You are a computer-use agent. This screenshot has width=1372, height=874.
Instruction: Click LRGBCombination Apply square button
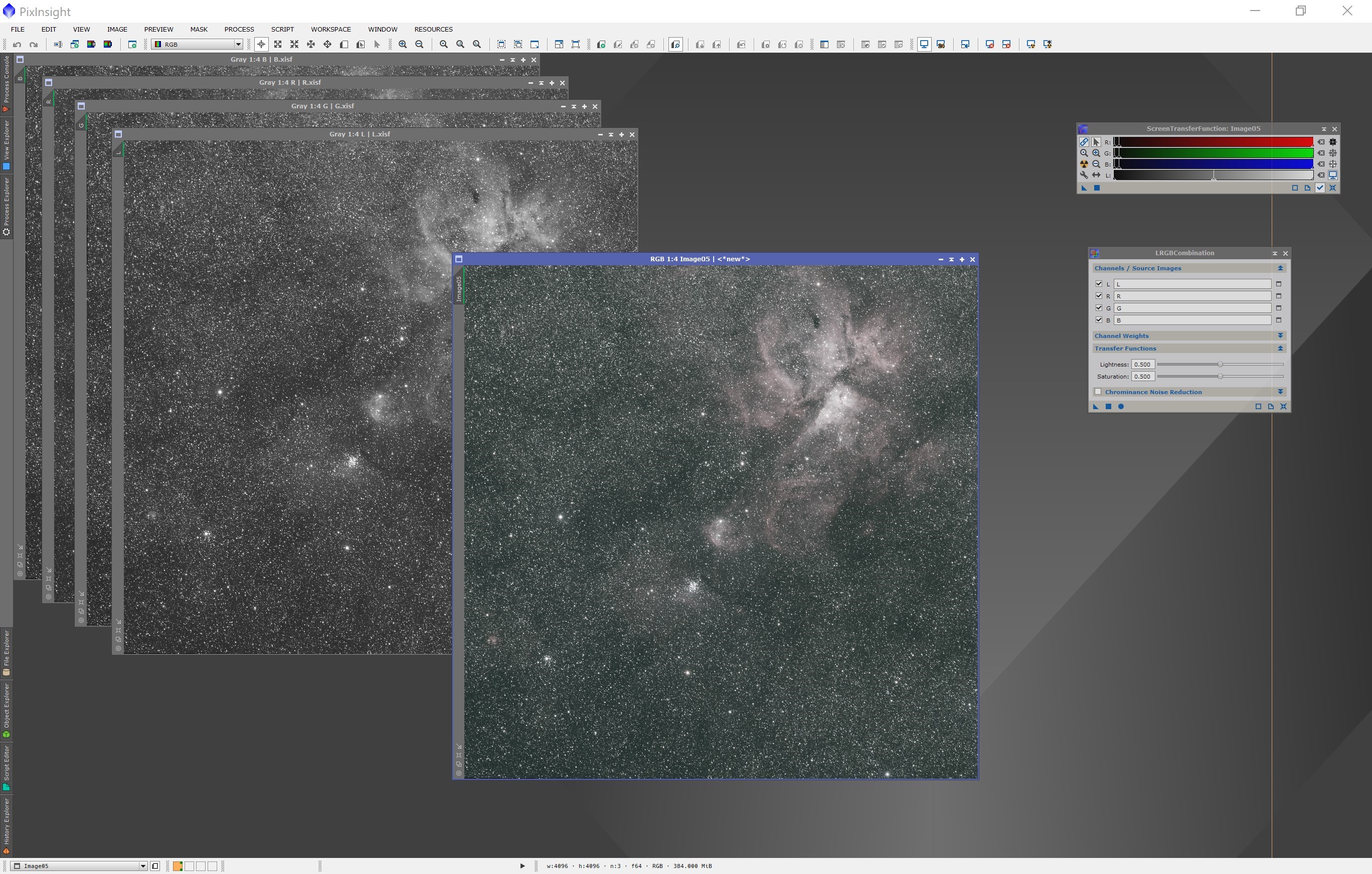1108,406
